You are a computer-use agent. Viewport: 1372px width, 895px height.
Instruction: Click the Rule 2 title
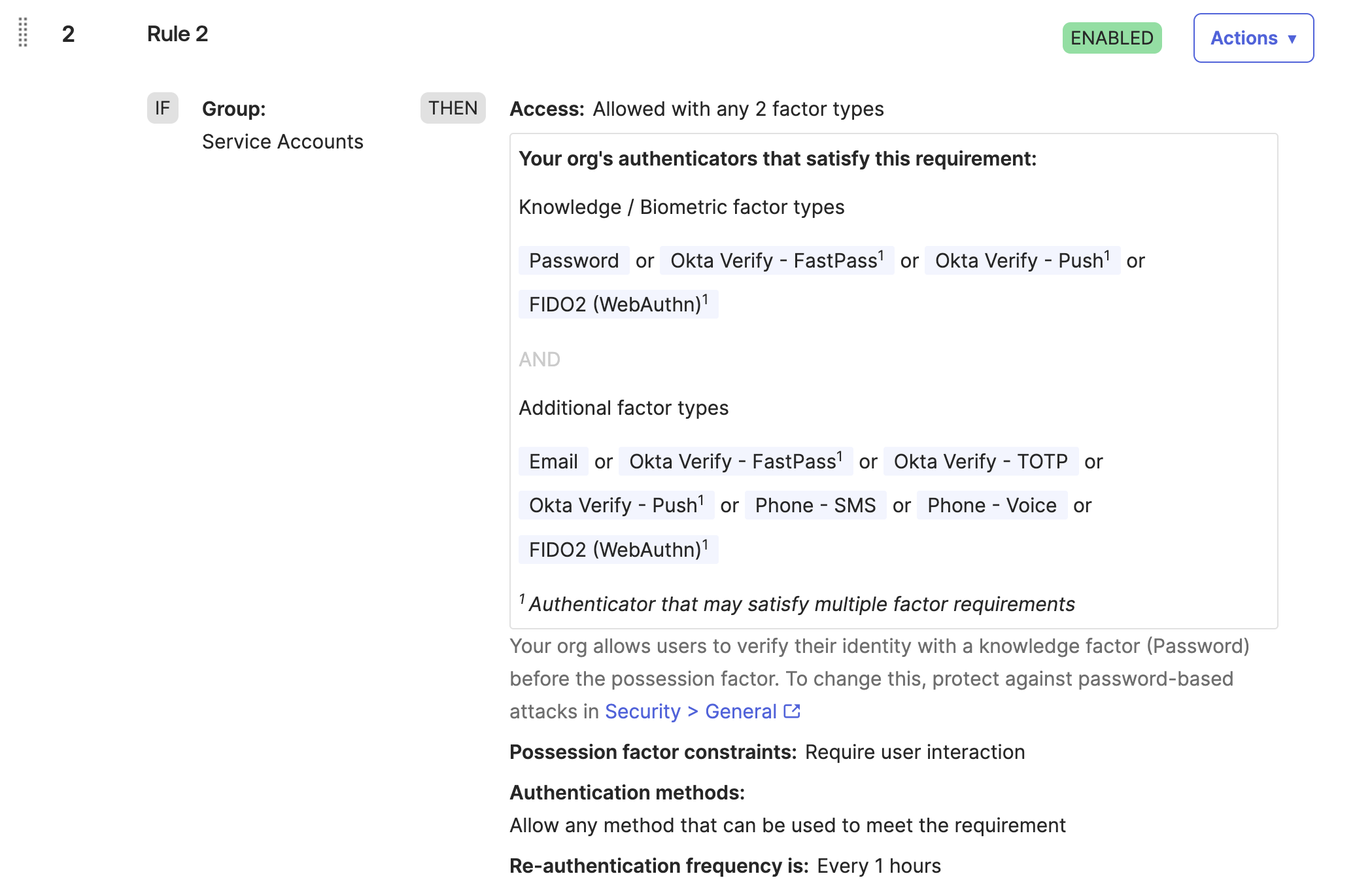[177, 34]
